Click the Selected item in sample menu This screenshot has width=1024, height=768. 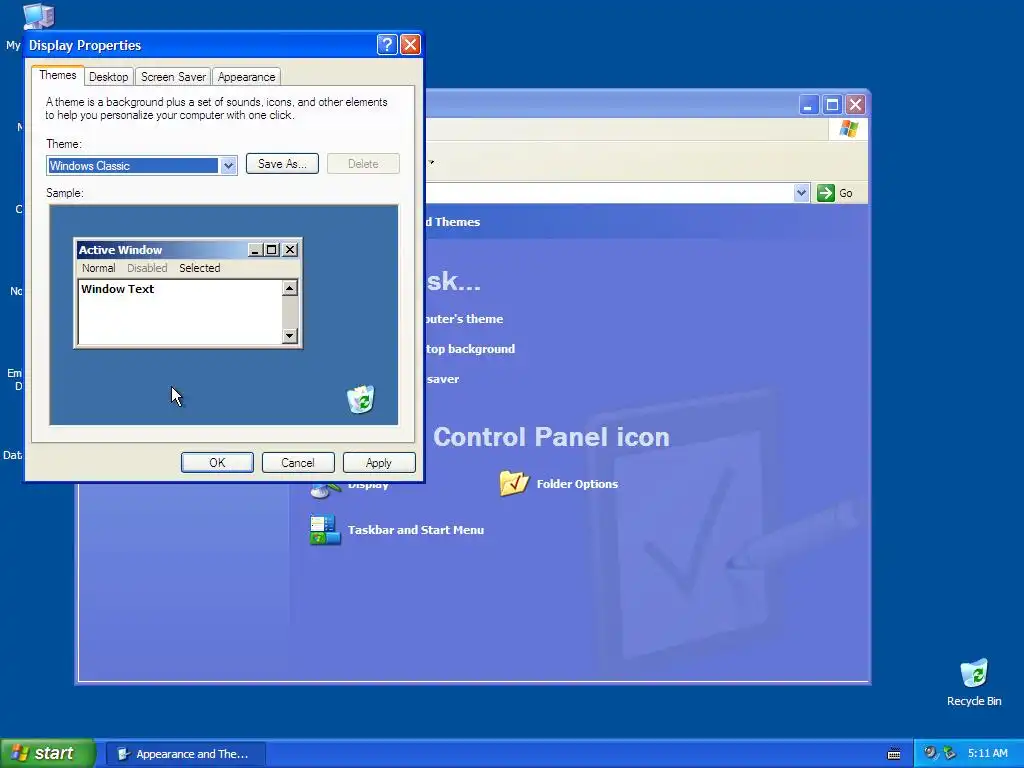pyautogui.click(x=200, y=268)
